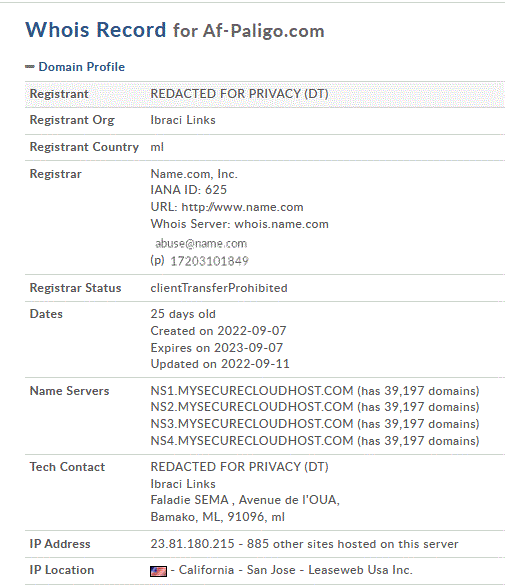Click the REDACTED FOR PRIVACY registrant value

239,94
